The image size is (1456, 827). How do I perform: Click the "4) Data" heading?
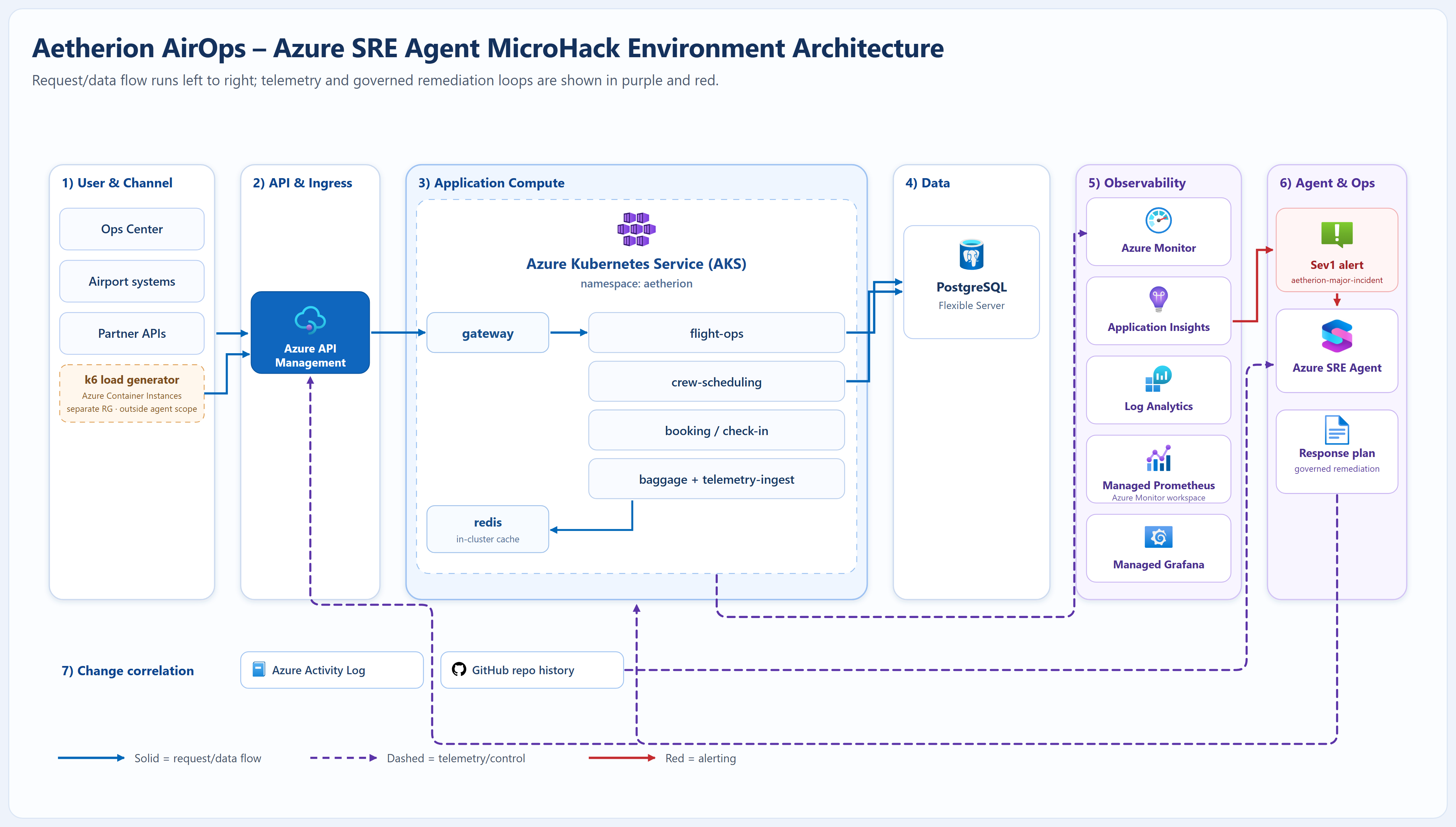pos(928,183)
